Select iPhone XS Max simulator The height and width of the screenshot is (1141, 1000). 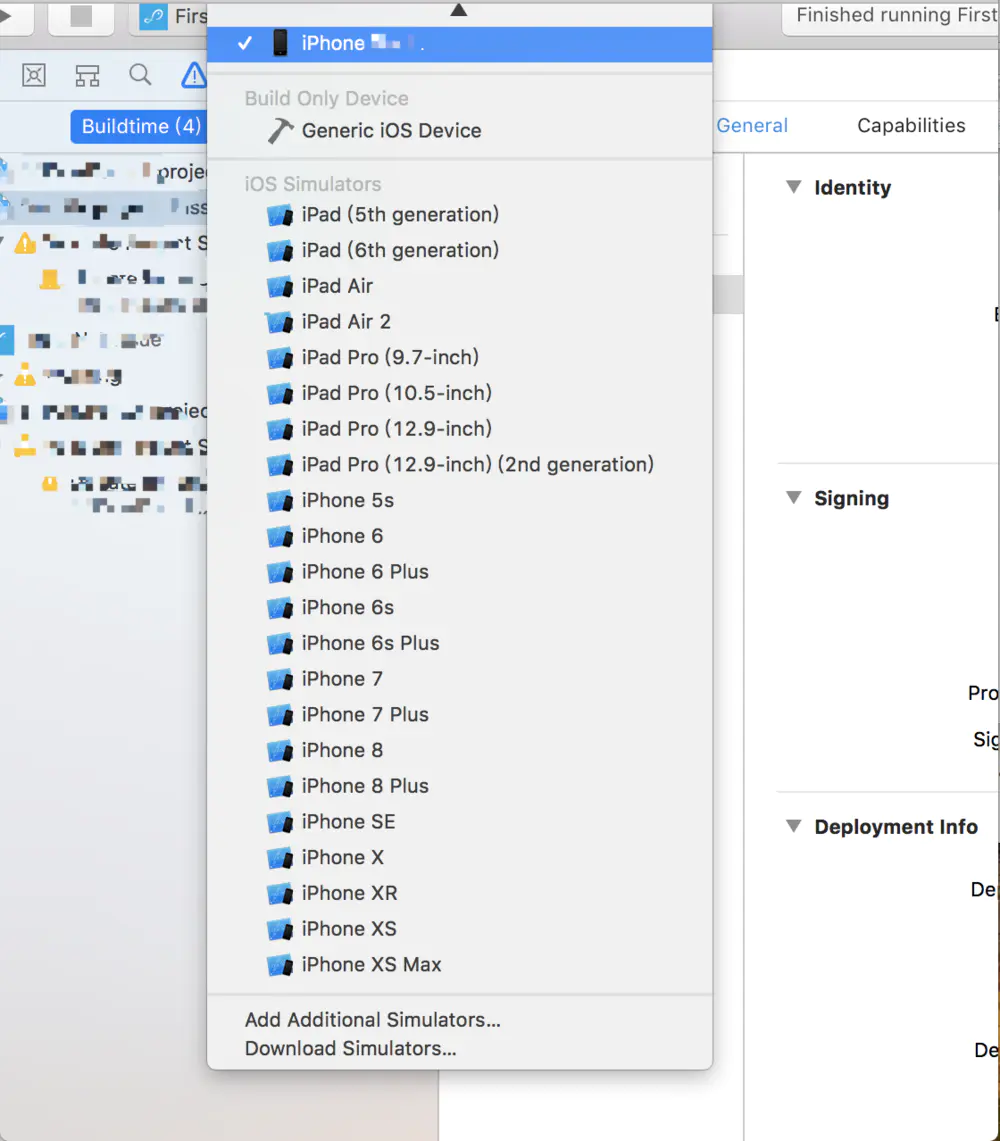(459, 963)
